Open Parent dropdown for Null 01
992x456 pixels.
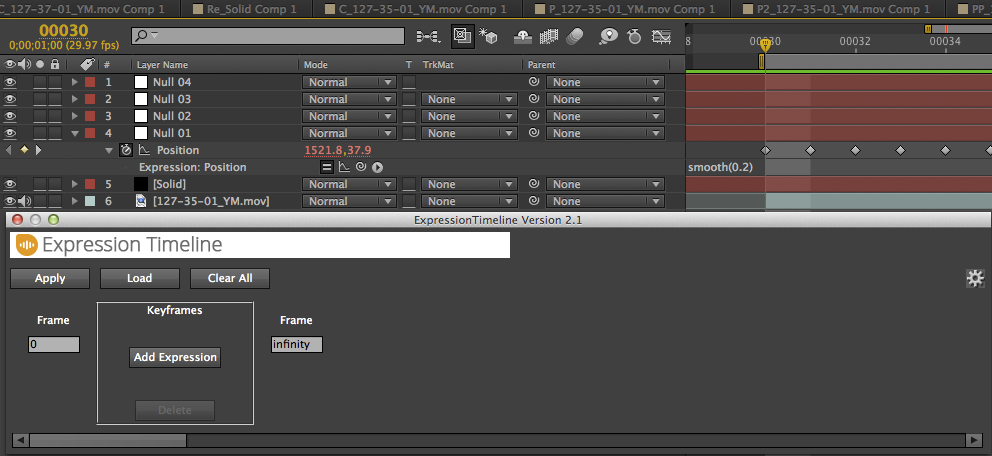[605, 133]
